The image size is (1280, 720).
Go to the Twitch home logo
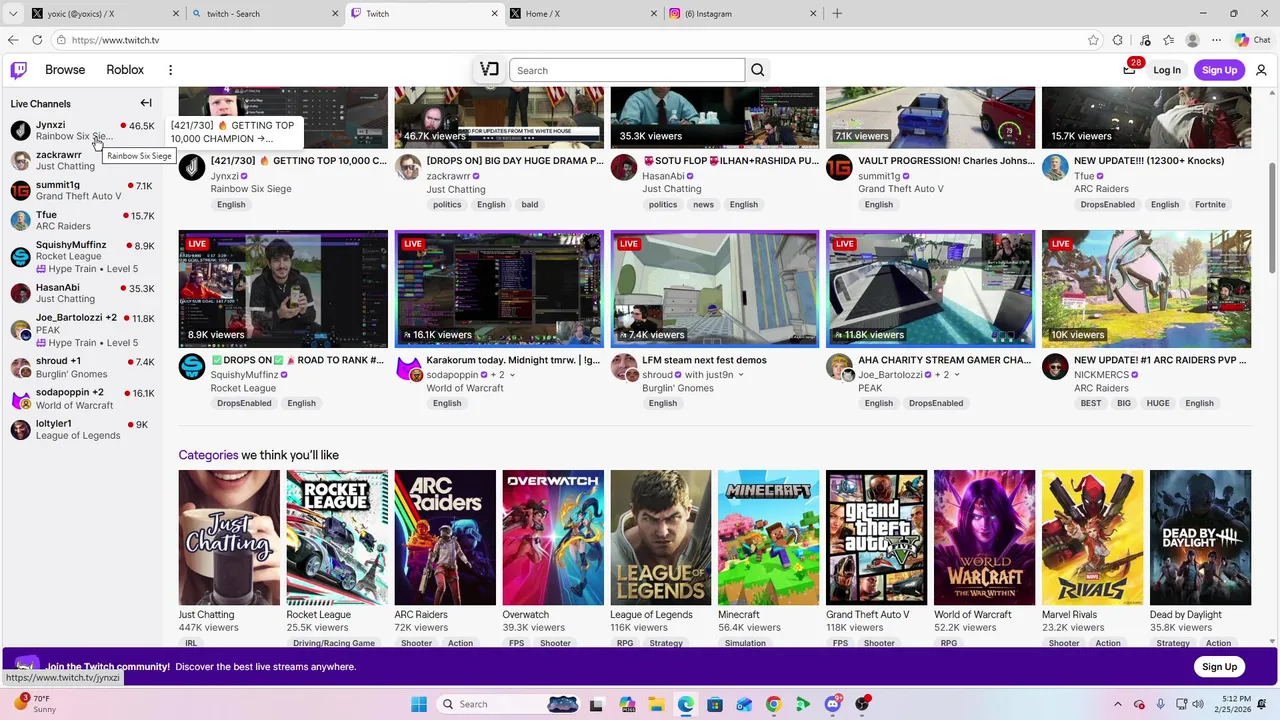pyautogui.click(x=19, y=70)
